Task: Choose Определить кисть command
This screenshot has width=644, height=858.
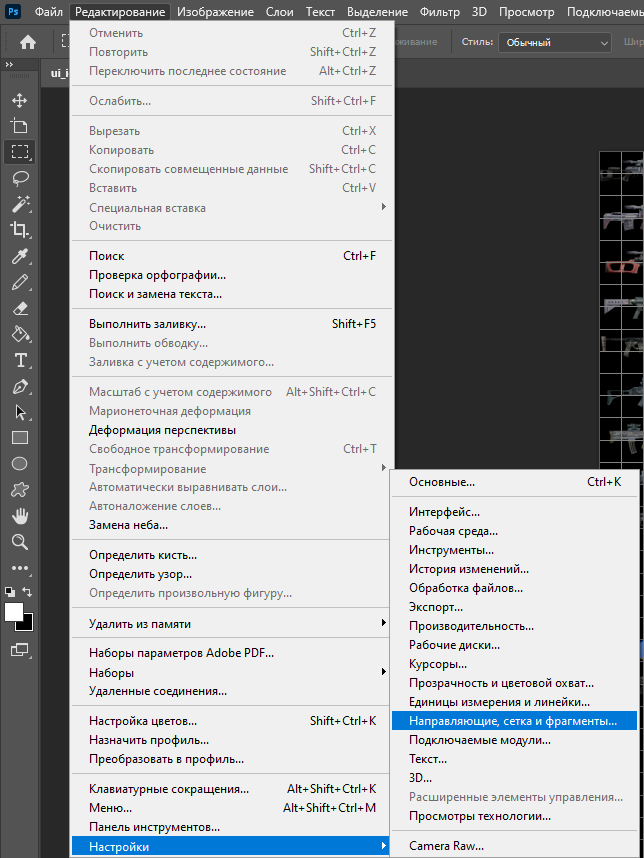Action: tap(232, 555)
